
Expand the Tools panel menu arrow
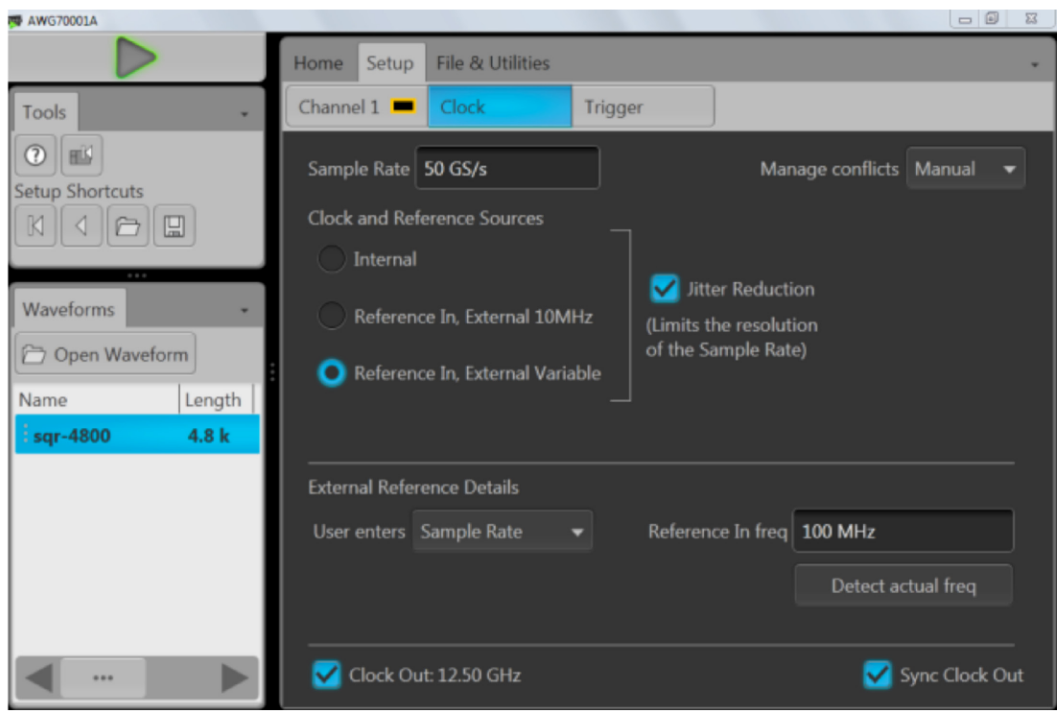click(x=244, y=114)
